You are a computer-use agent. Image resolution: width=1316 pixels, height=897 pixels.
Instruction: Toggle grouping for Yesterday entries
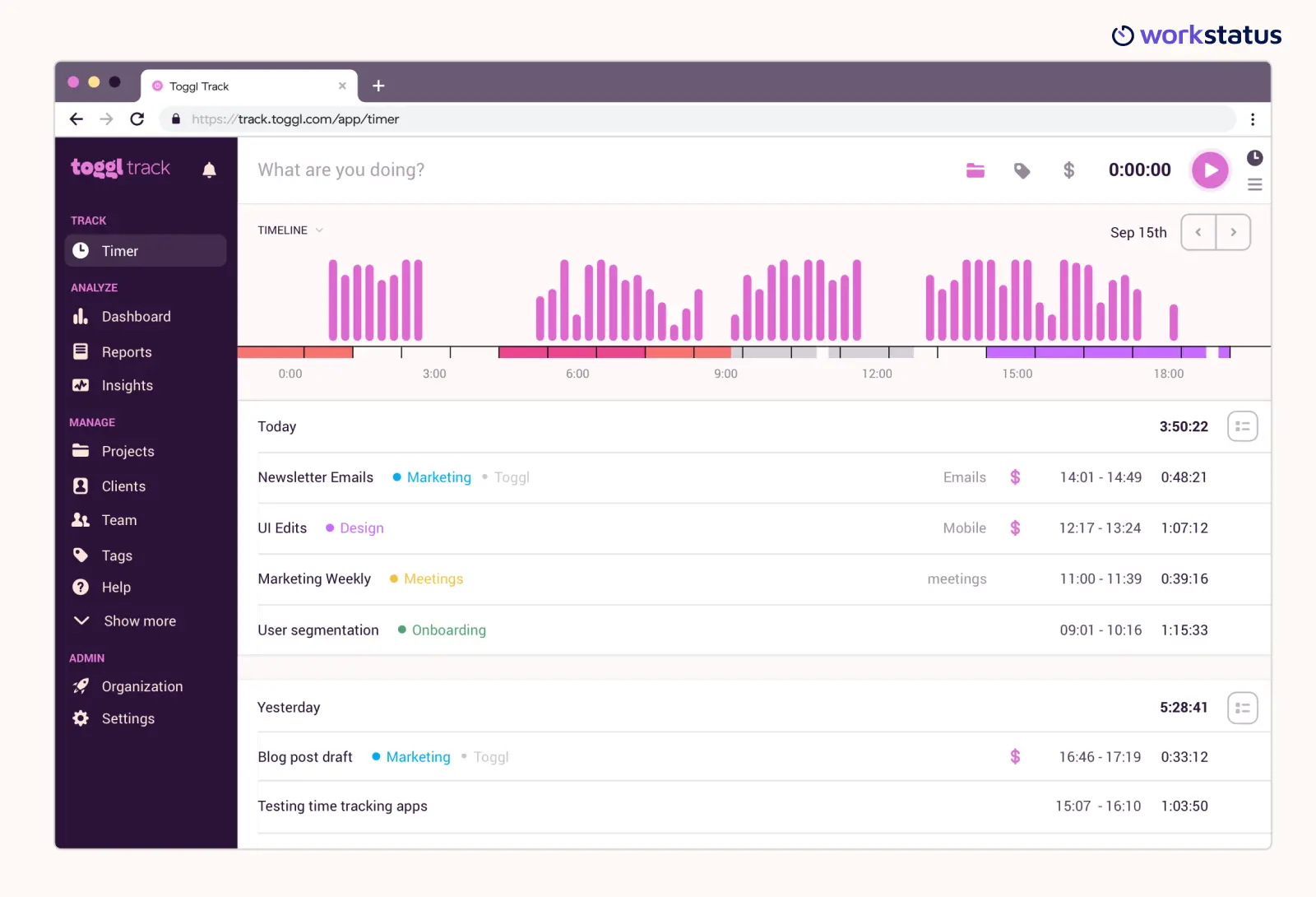tap(1242, 708)
